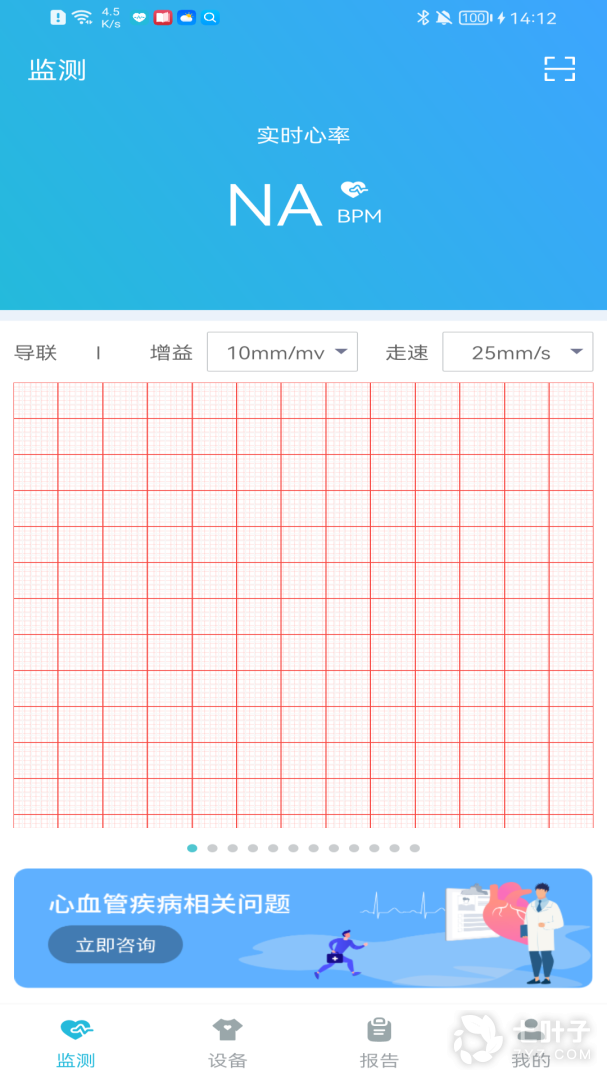
Task: Select the last page indicator dot
Action: tap(415, 848)
